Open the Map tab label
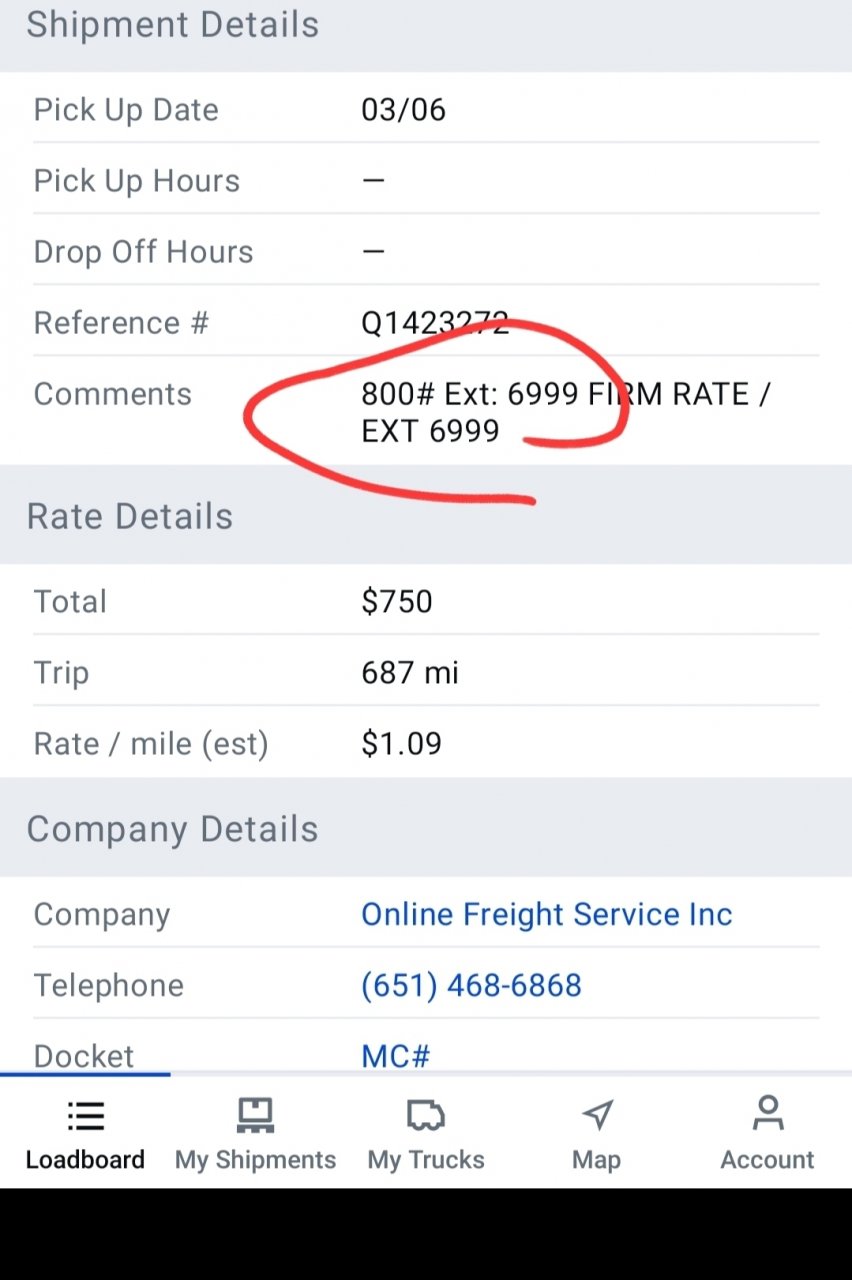This screenshot has height=1280, width=852. point(597,1160)
